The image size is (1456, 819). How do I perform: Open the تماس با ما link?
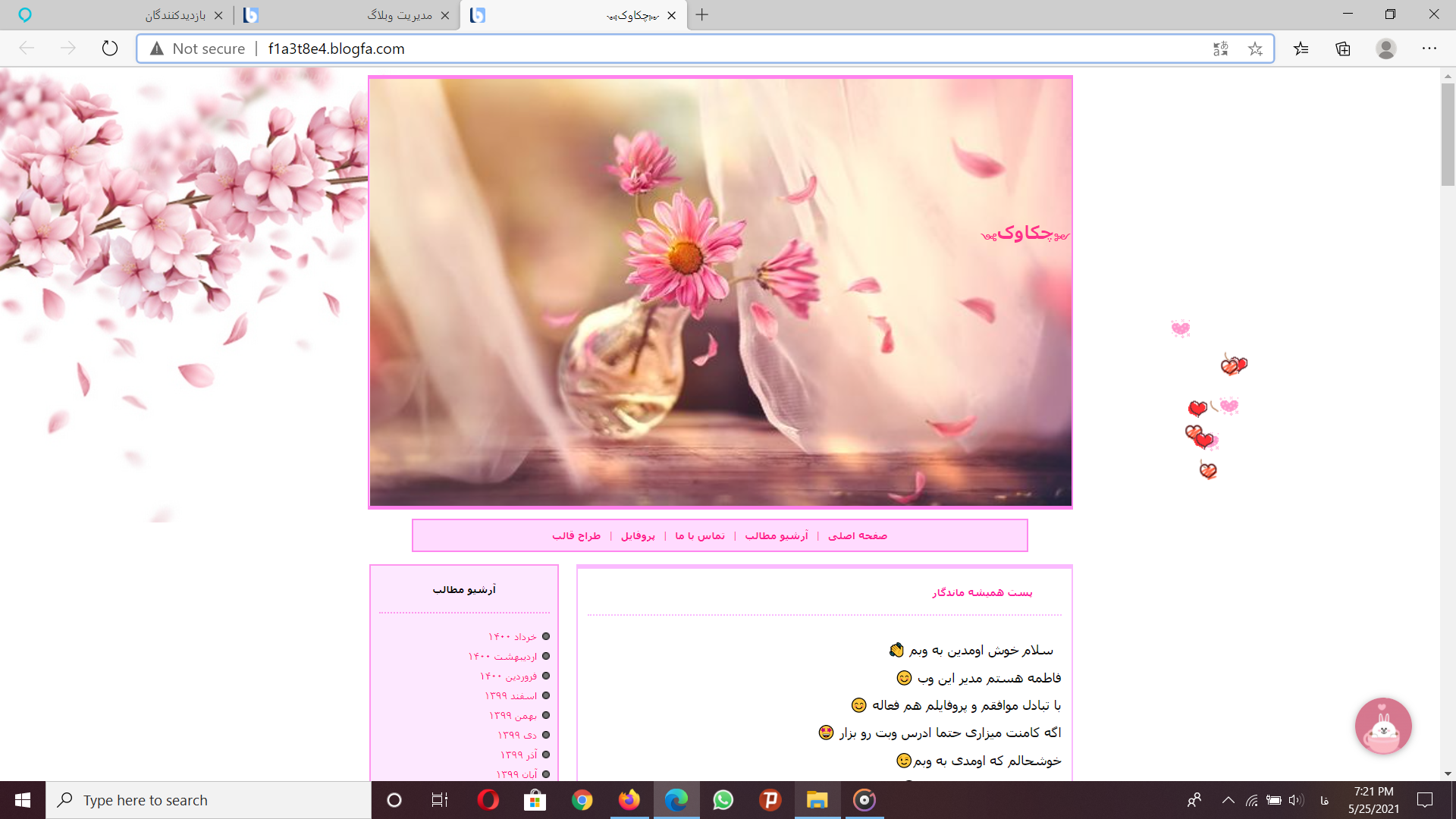tap(699, 535)
